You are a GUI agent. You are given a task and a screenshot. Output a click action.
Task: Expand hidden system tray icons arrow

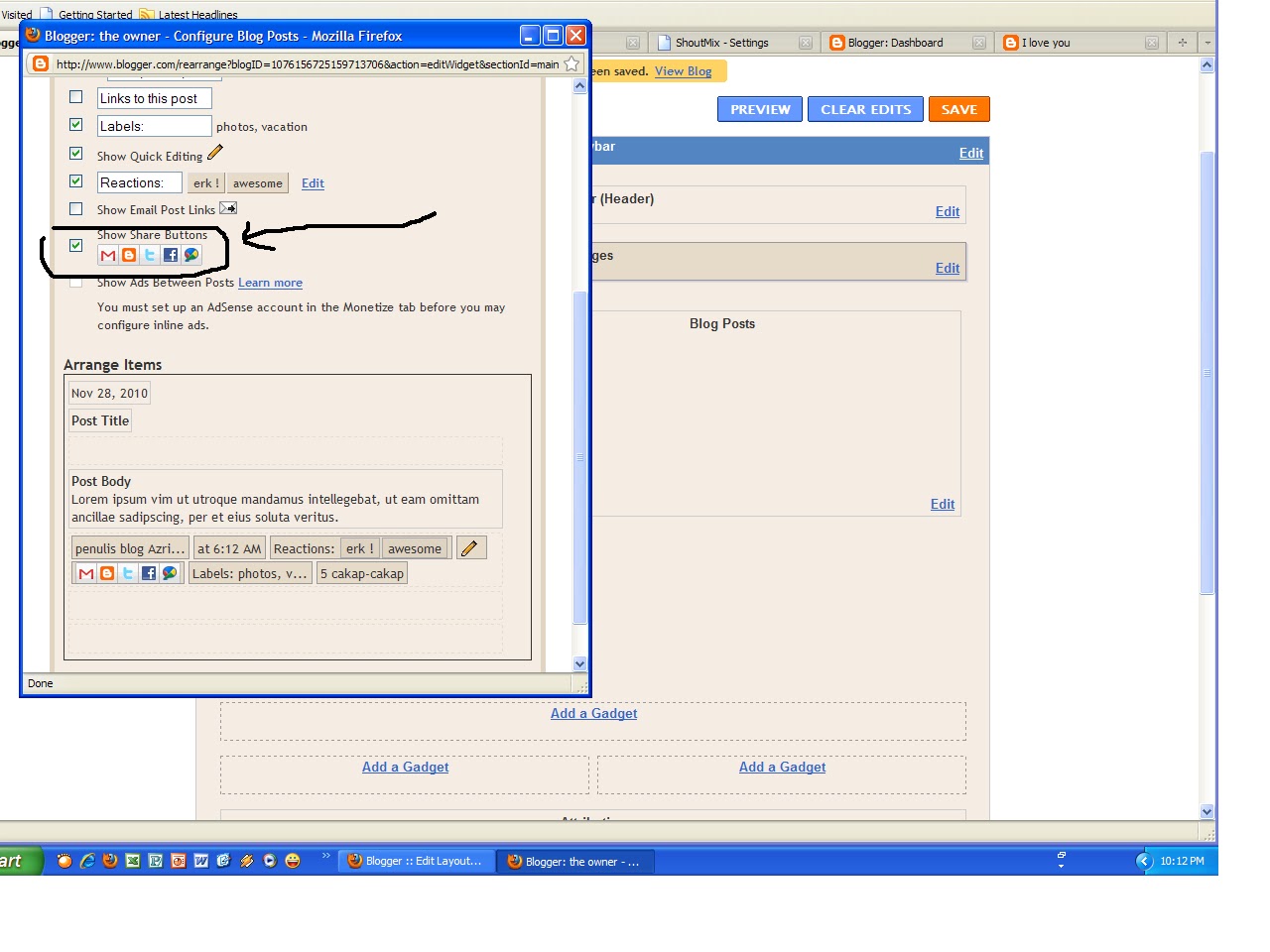pyautogui.click(x=1144, y=861)
